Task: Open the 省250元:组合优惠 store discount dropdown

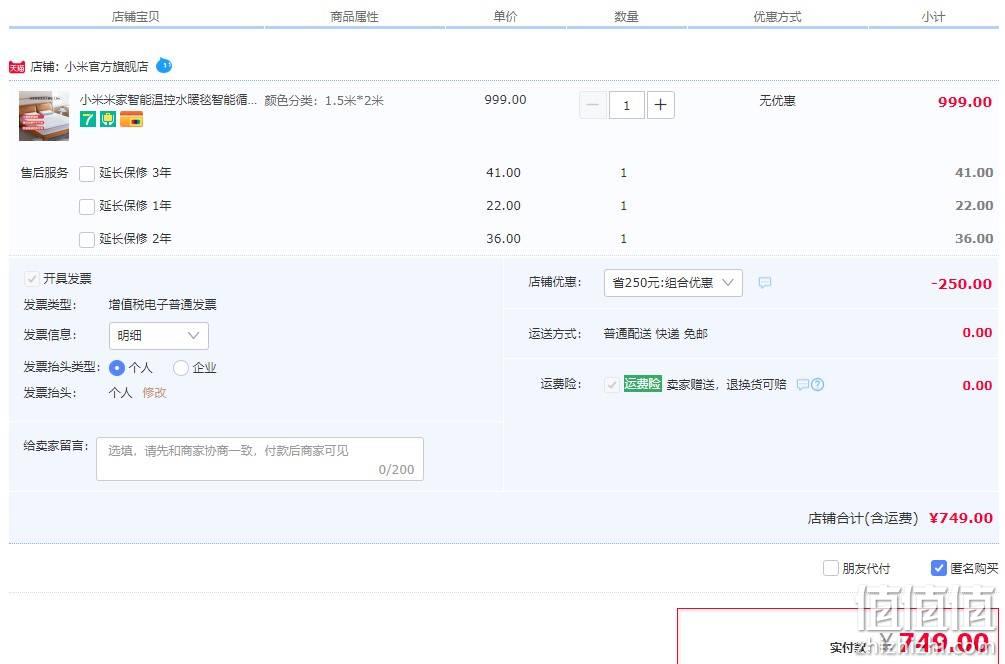Action: 673,283
